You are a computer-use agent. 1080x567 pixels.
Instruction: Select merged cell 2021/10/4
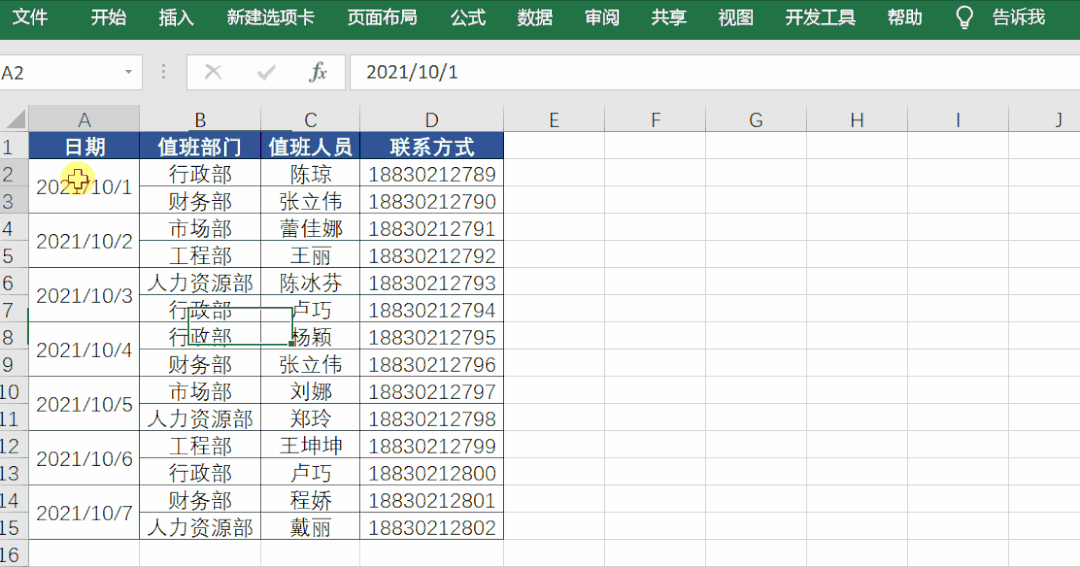(x=84, y=350)
